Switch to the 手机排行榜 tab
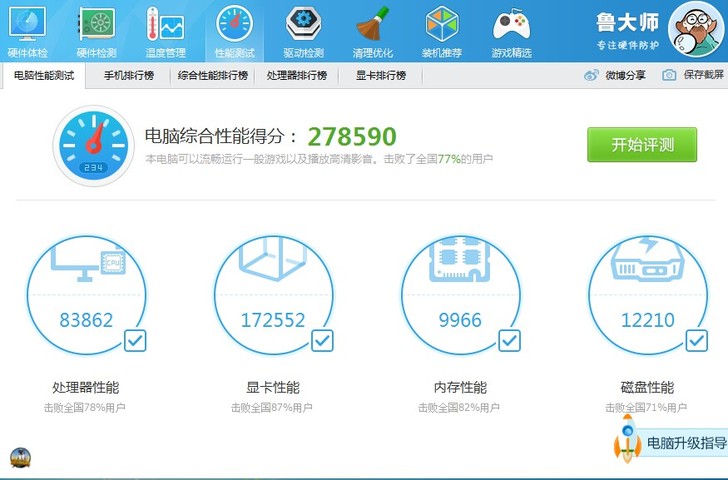Image resolution: width=728 pixels, height=480 pixels. click(x=129, y=75)
